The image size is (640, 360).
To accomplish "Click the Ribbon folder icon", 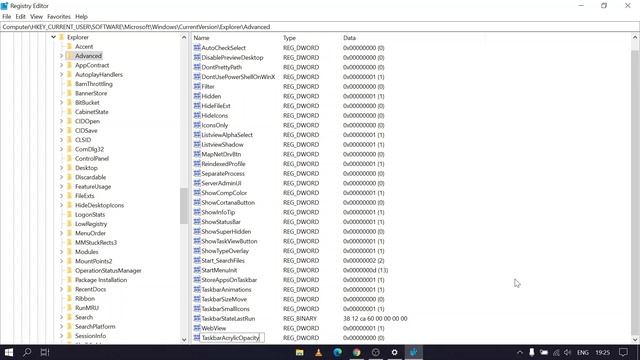I will [70, 298].
